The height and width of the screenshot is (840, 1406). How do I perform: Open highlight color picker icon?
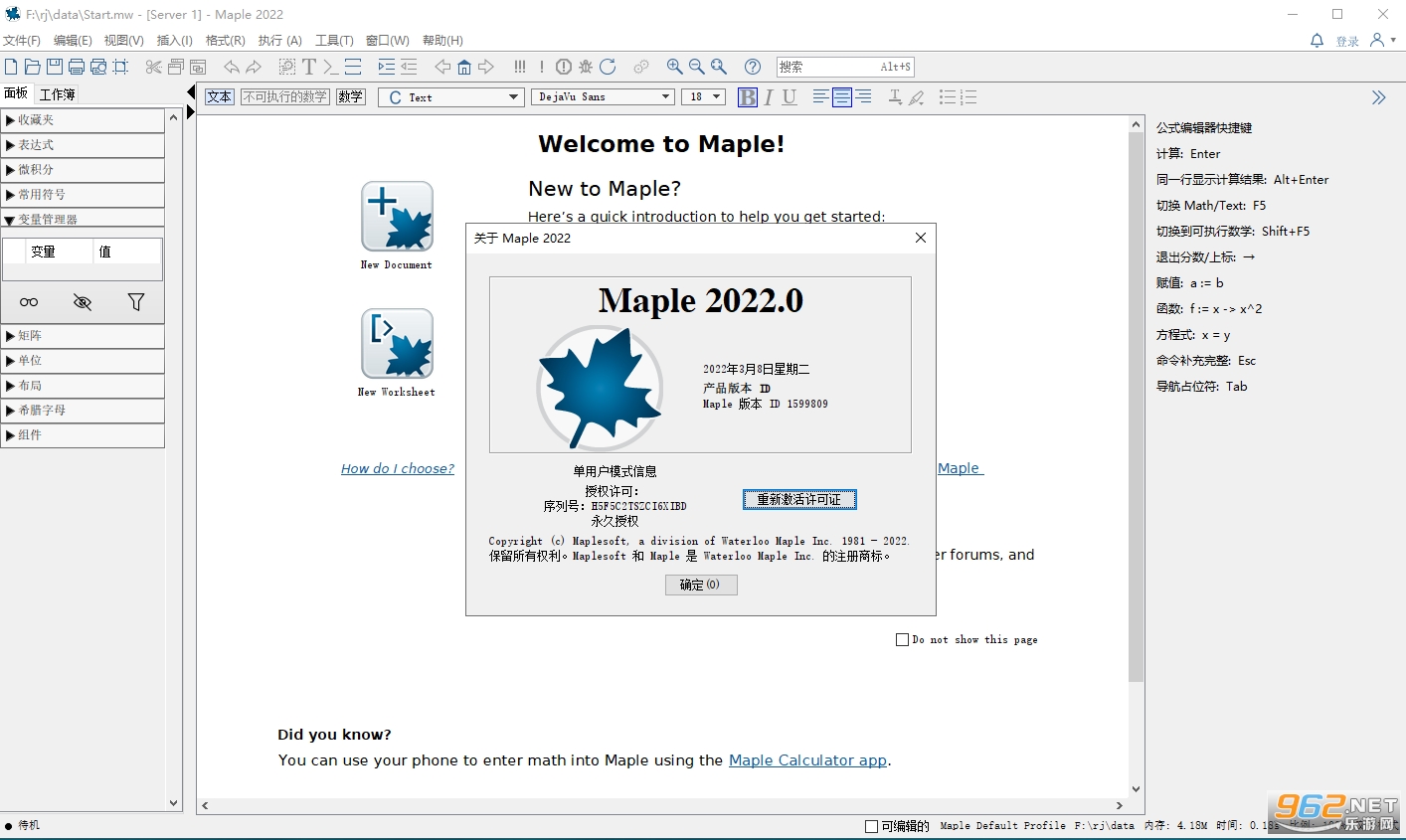917,96
